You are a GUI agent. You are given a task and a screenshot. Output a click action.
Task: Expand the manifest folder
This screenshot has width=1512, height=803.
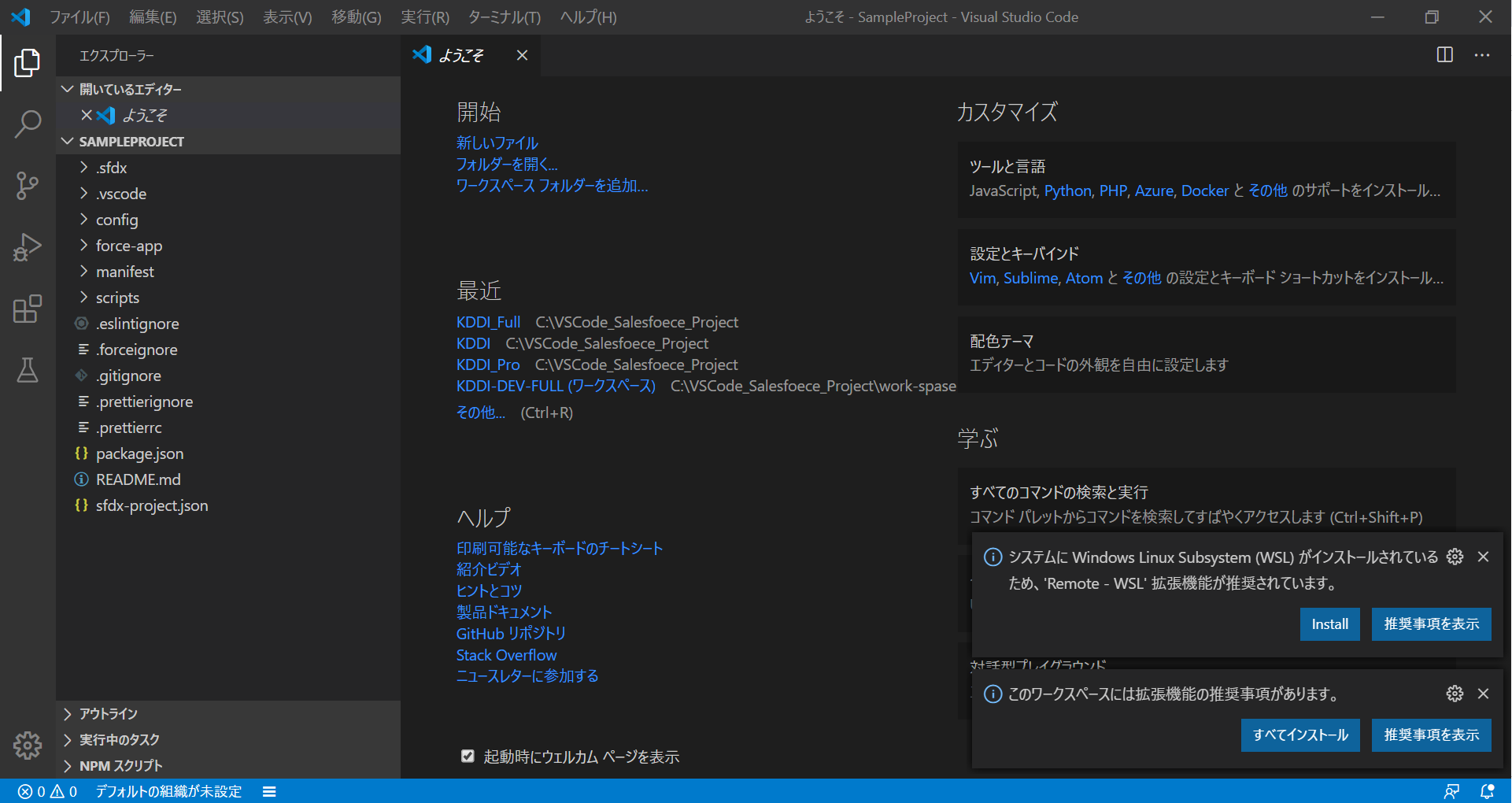pos(228,272)
